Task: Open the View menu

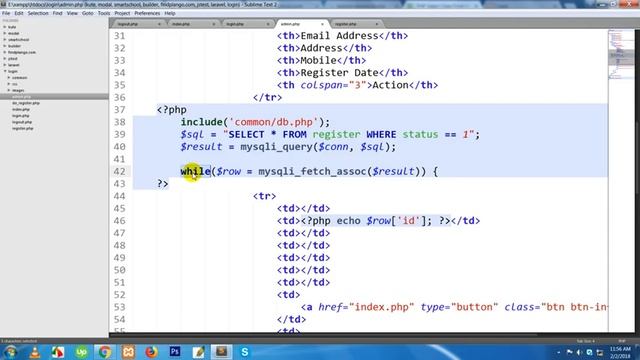Action: pos(72,13)
